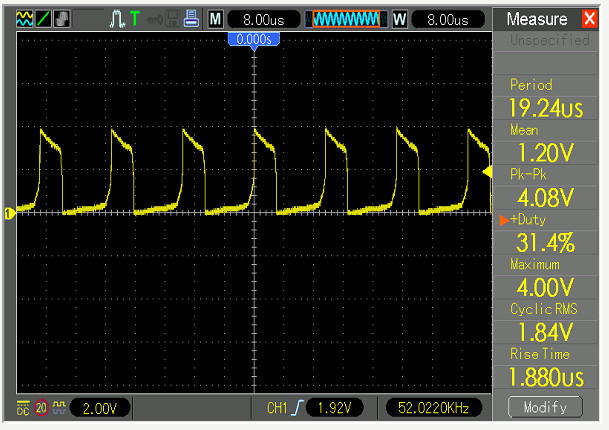Select the 2.00V vertical scale field
This screenshot has width=609, height=430.
coord(101,408)
